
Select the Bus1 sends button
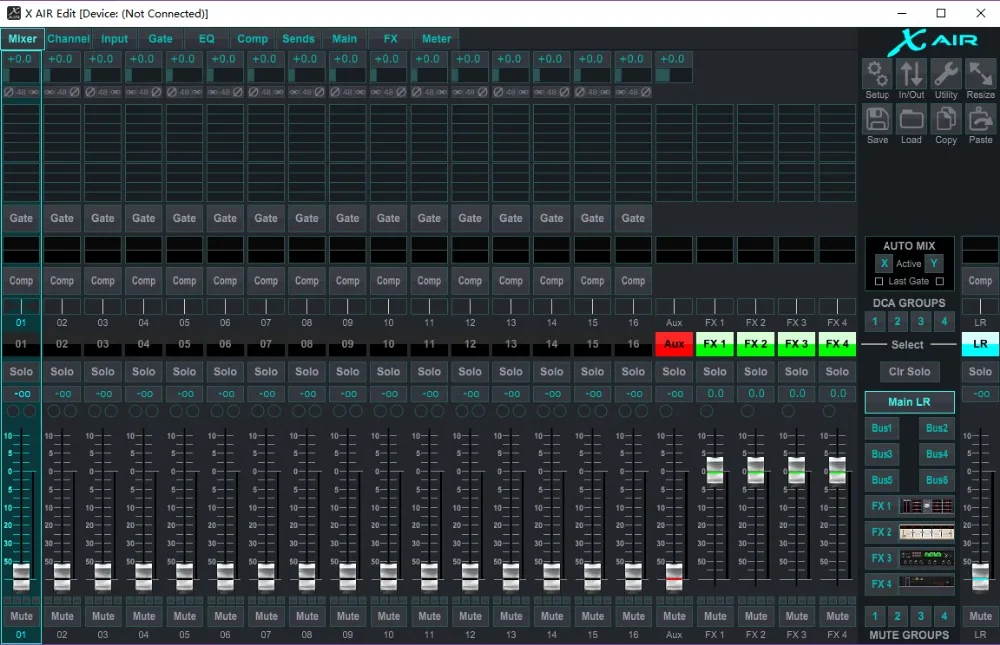[882, 428]
